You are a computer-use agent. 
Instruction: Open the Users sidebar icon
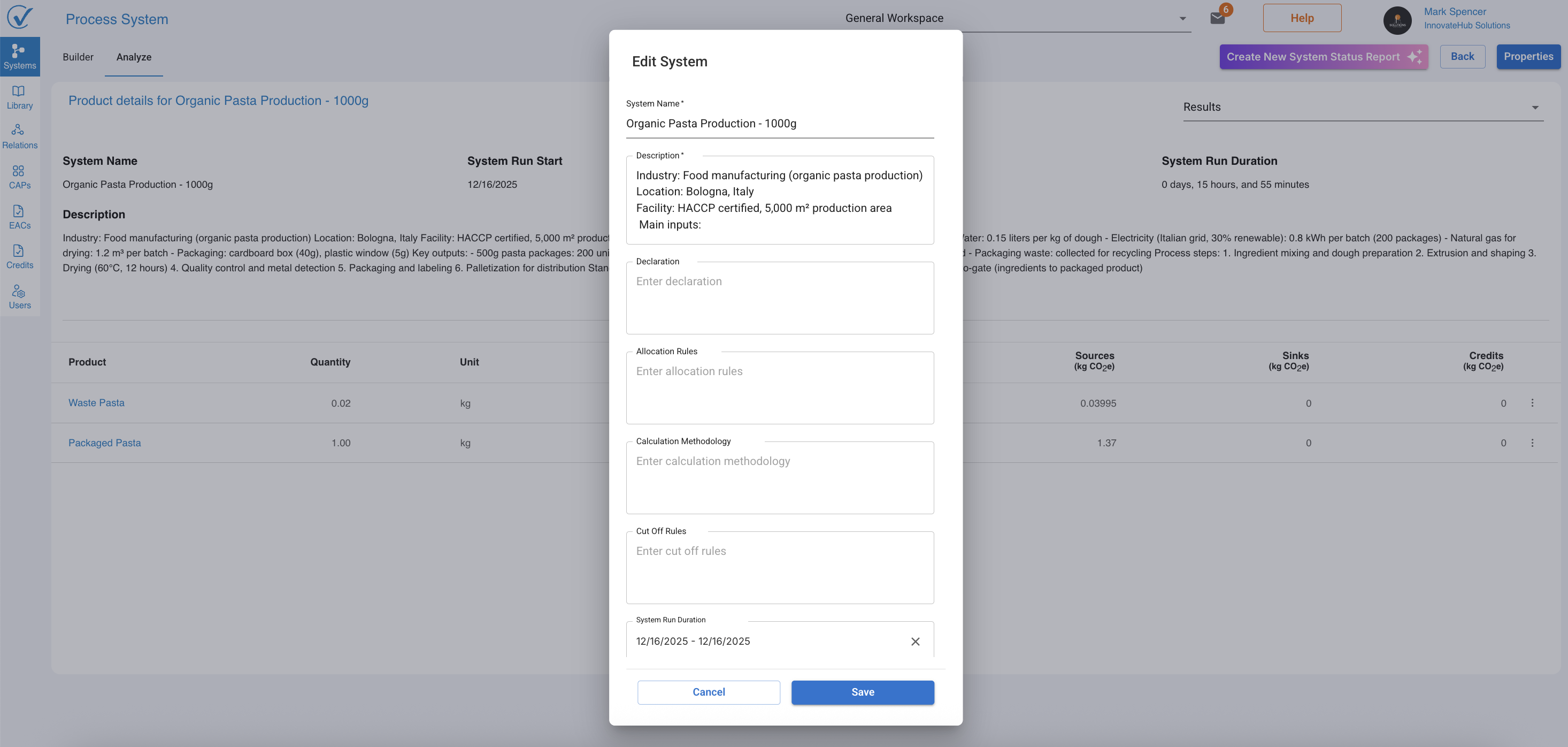[19, 297]
